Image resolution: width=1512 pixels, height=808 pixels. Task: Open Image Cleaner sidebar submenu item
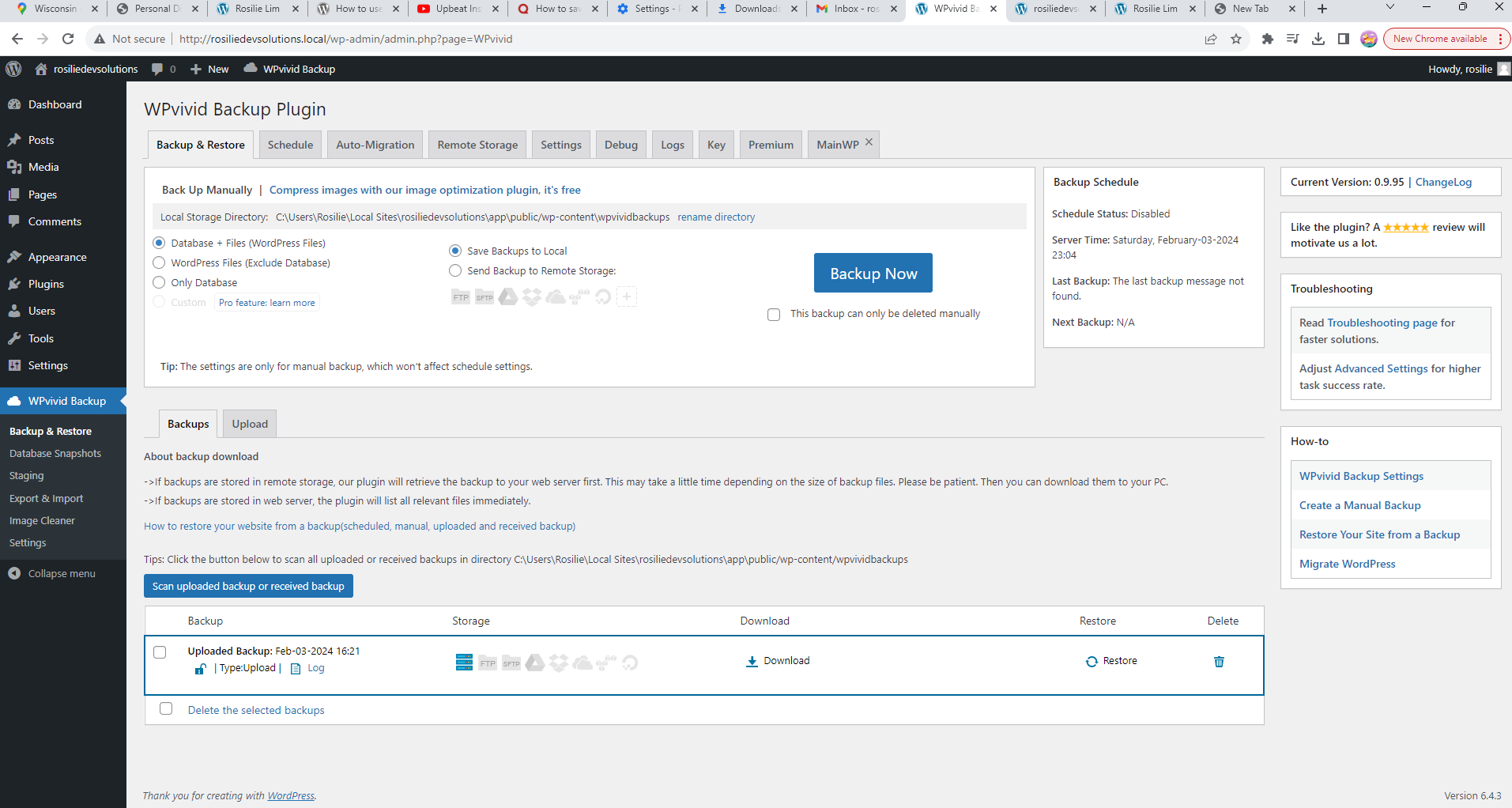(x=42, y=520)
